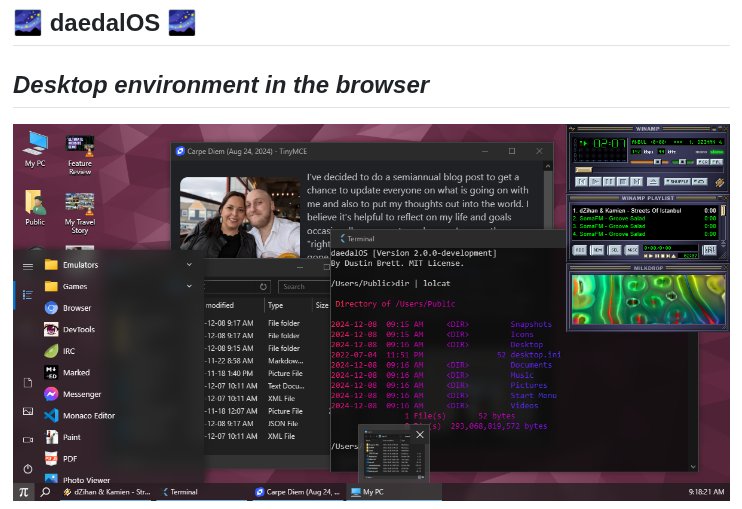
Task: Click Winamp previous track button
Action: tap(582, 182)
